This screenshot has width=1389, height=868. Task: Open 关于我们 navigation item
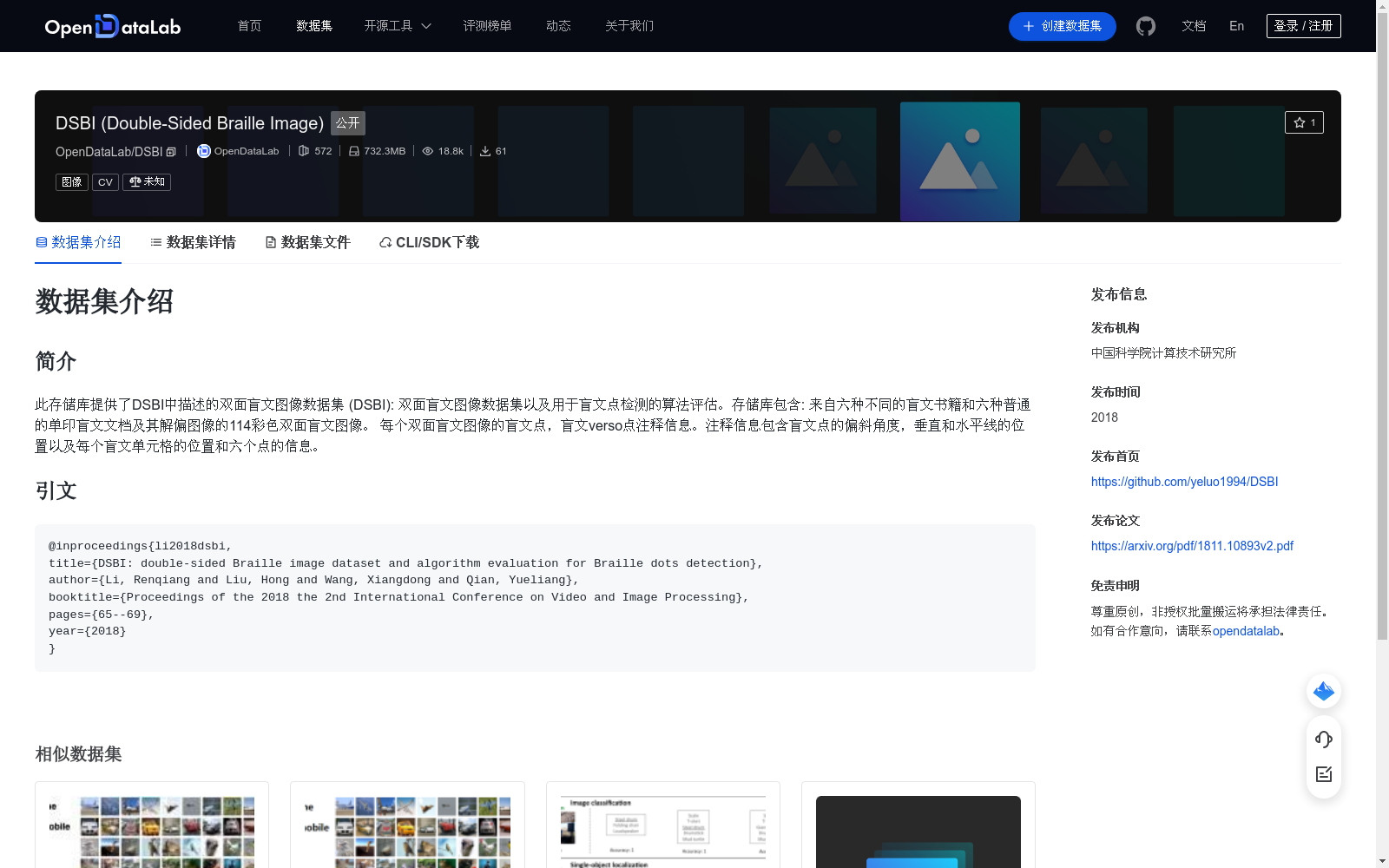click(x=629, y=26)
